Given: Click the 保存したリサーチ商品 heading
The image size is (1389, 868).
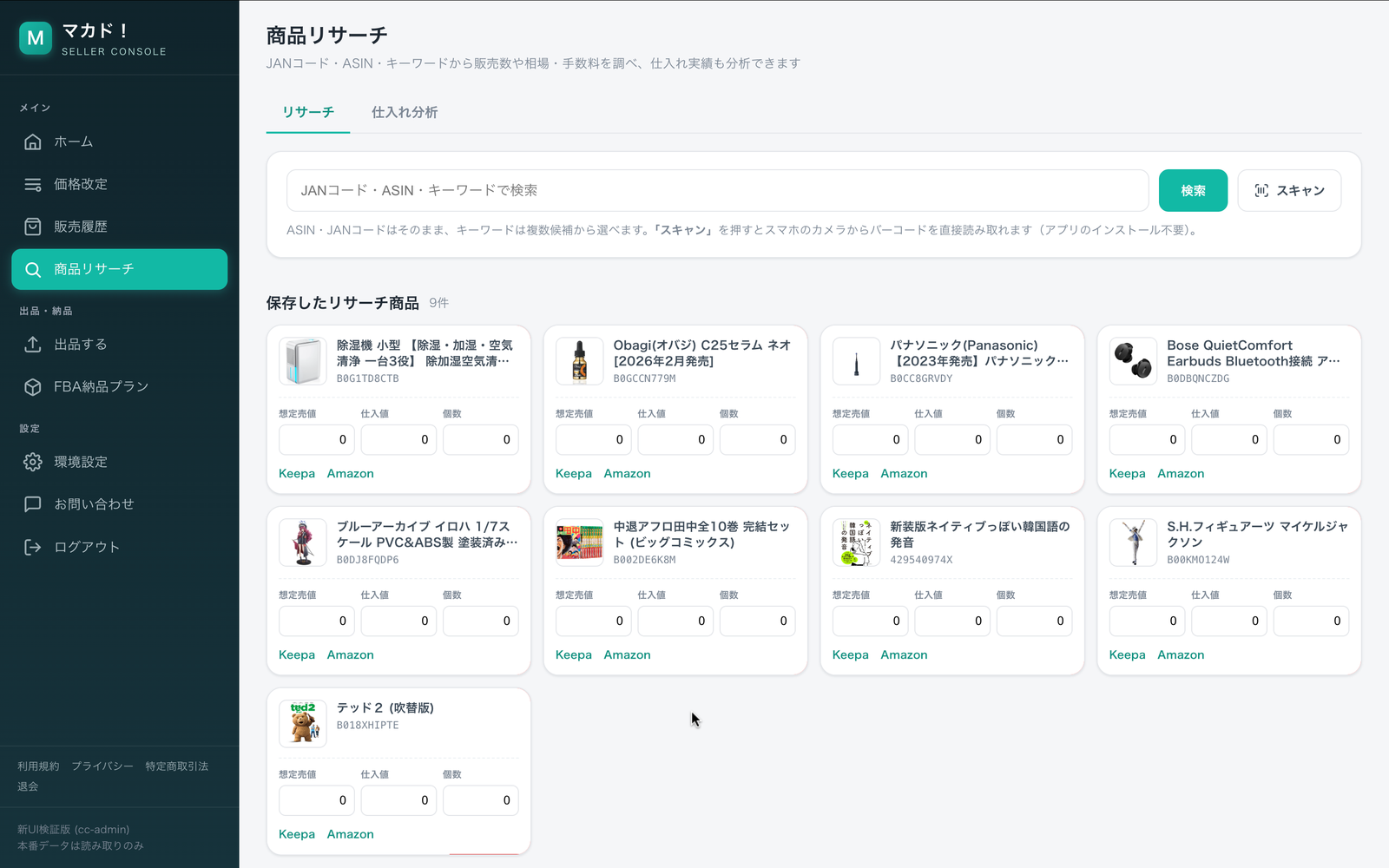Looking at the screenshot, I should [x=343, y=303].
